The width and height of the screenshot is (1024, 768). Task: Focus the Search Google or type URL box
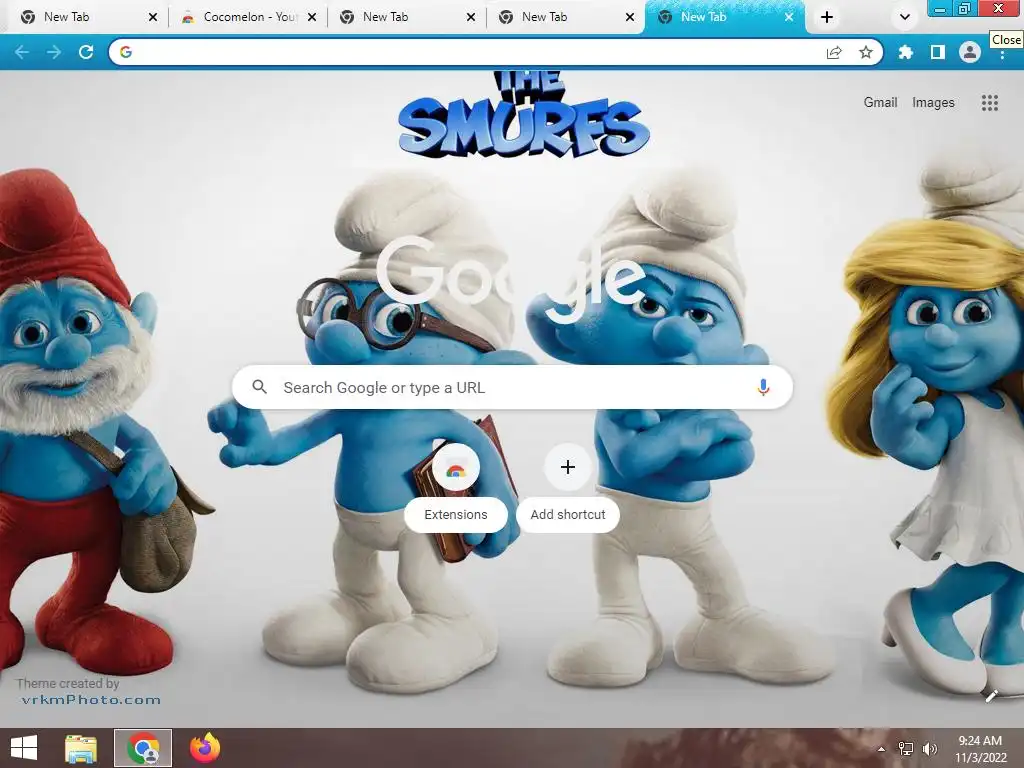(x=512, y=387)
